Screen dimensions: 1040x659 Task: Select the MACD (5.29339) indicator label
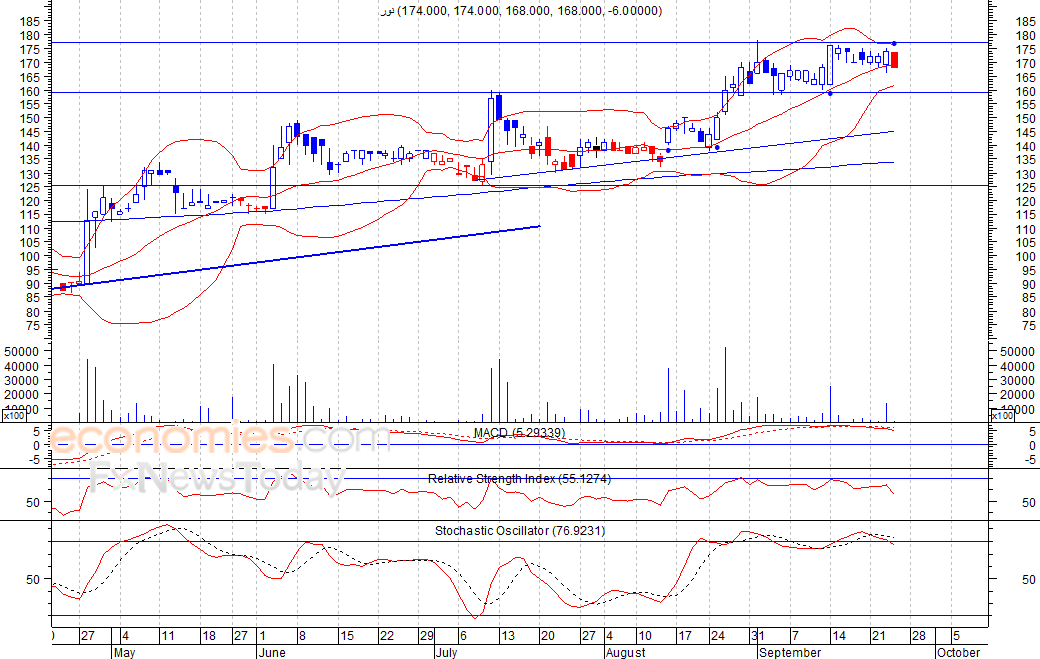coord(519,433)
